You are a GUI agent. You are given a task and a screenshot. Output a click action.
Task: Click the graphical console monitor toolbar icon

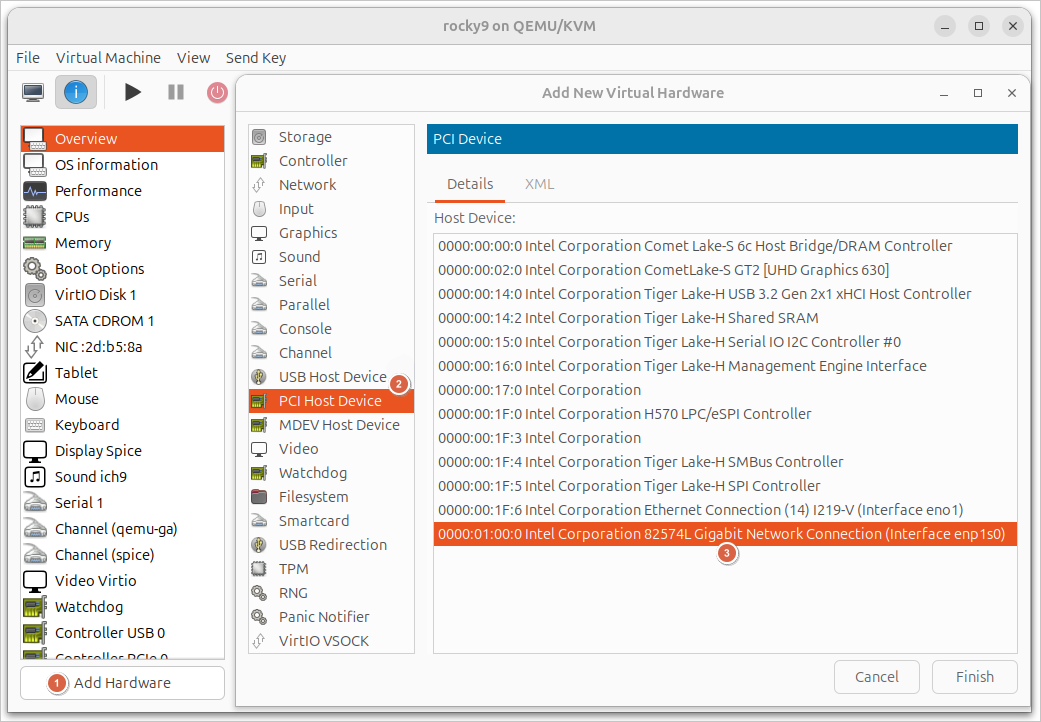pyautogui.click(x=34, y=92)
